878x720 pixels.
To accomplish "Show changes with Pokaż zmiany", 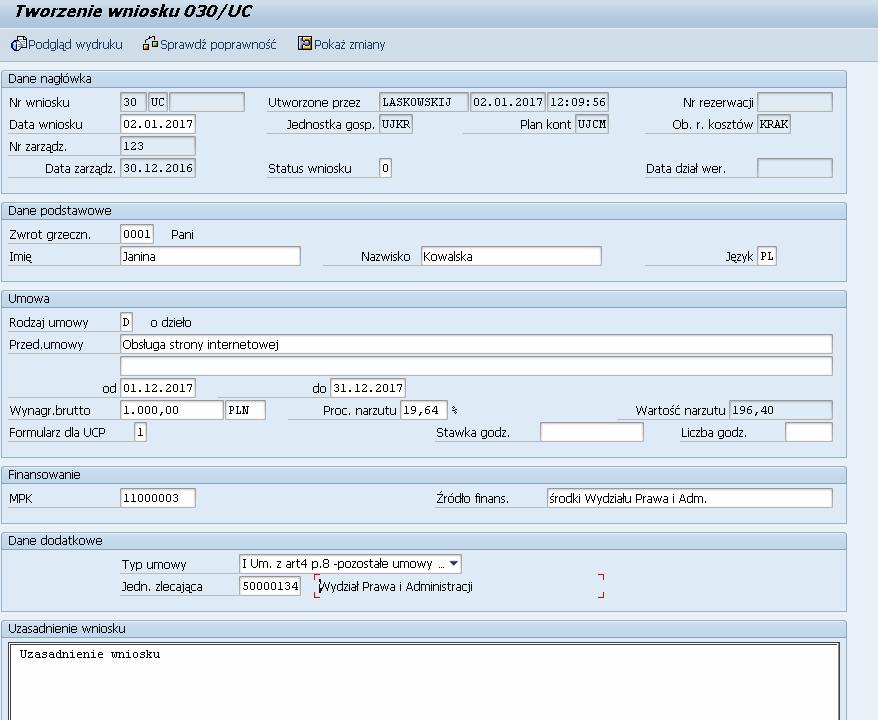I will click(349, 44).
